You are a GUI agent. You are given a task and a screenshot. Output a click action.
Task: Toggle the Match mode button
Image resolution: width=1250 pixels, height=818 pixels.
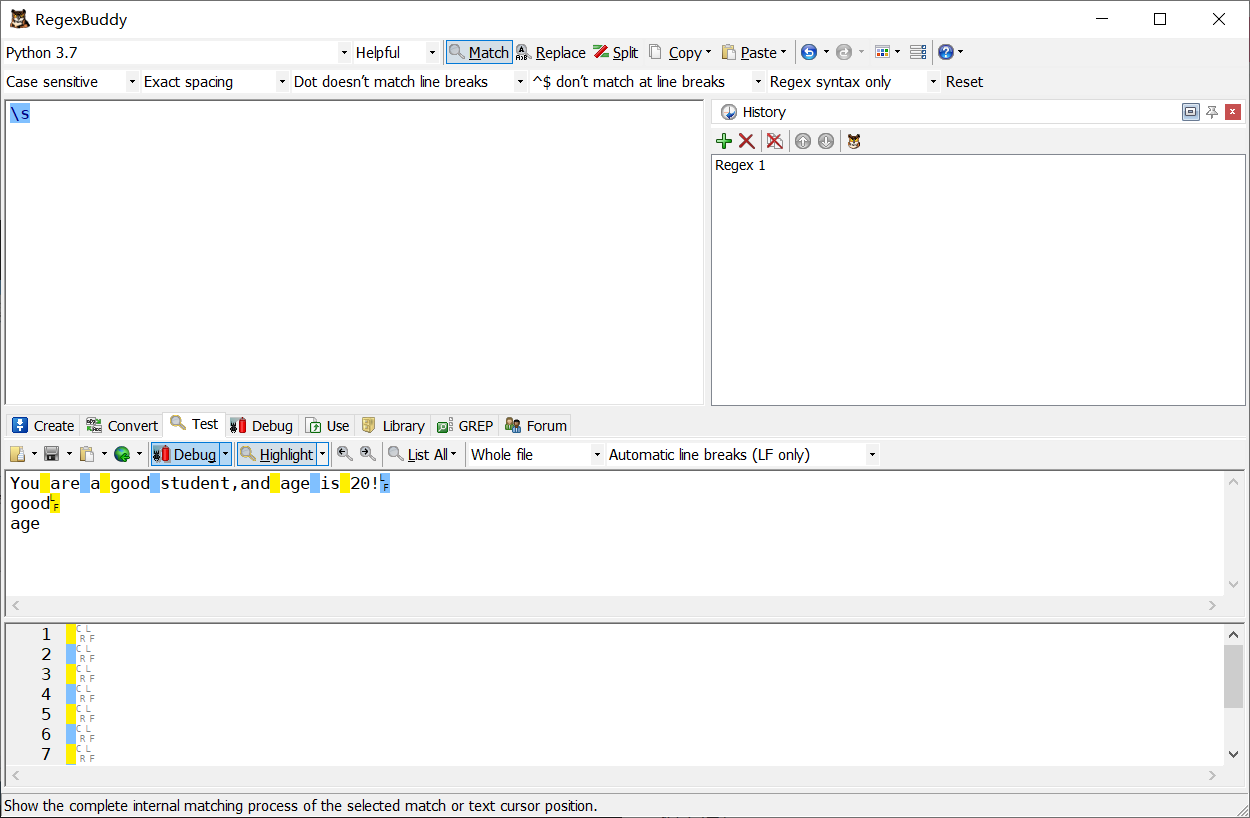coord(479,52)
